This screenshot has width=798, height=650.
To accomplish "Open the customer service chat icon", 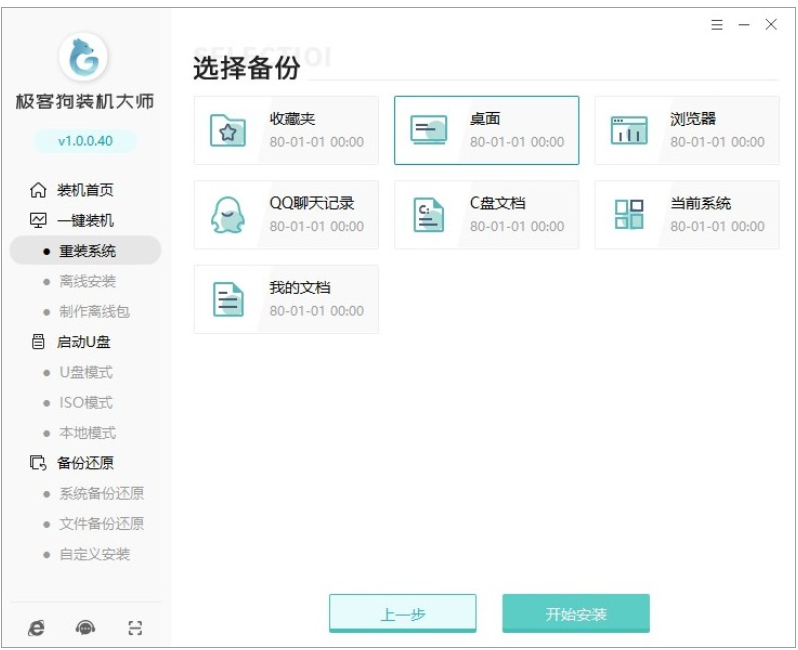I will [x=86, y=627].
